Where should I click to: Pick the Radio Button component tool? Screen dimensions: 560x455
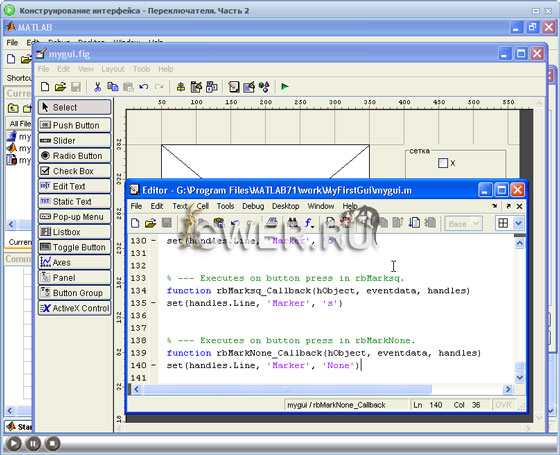75,156
